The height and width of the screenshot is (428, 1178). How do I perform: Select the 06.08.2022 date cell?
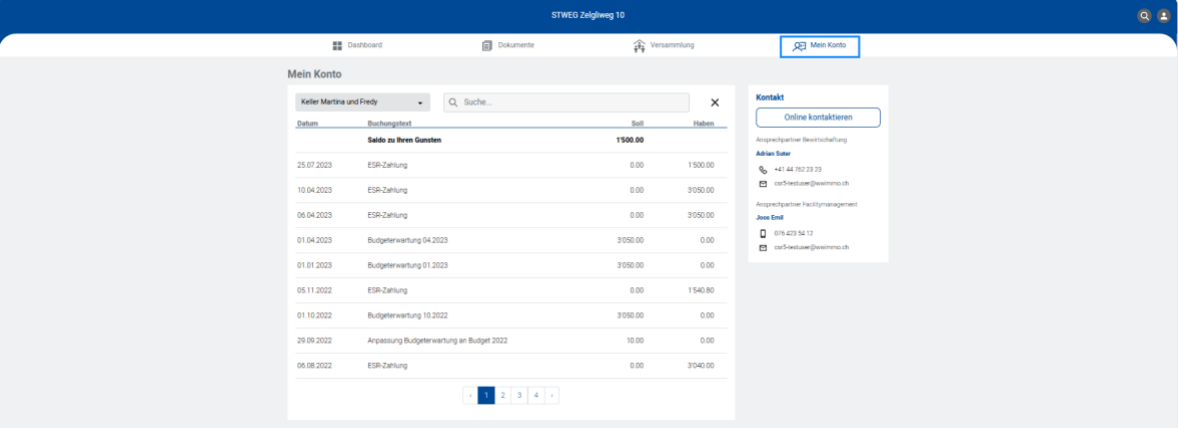(314, 365)
